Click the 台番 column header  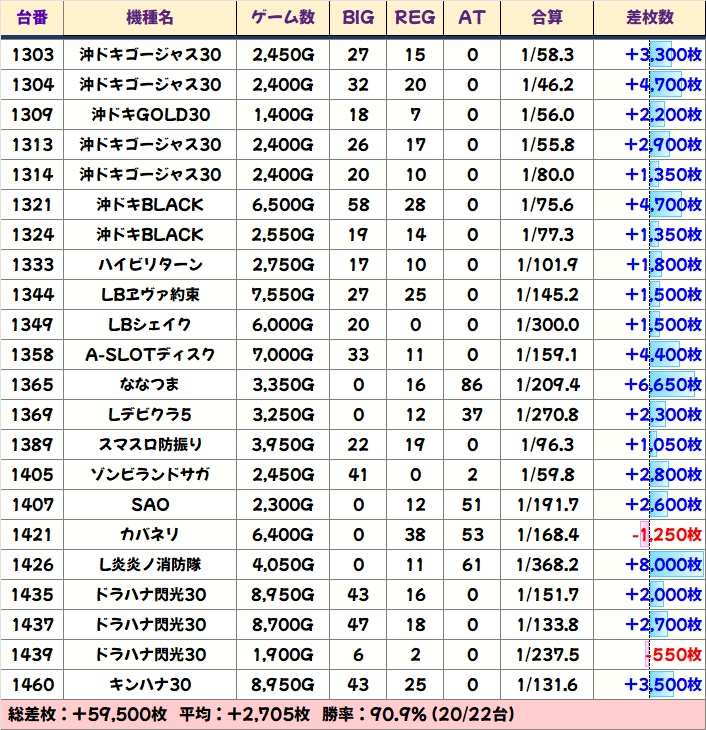[x=32, y=18]
